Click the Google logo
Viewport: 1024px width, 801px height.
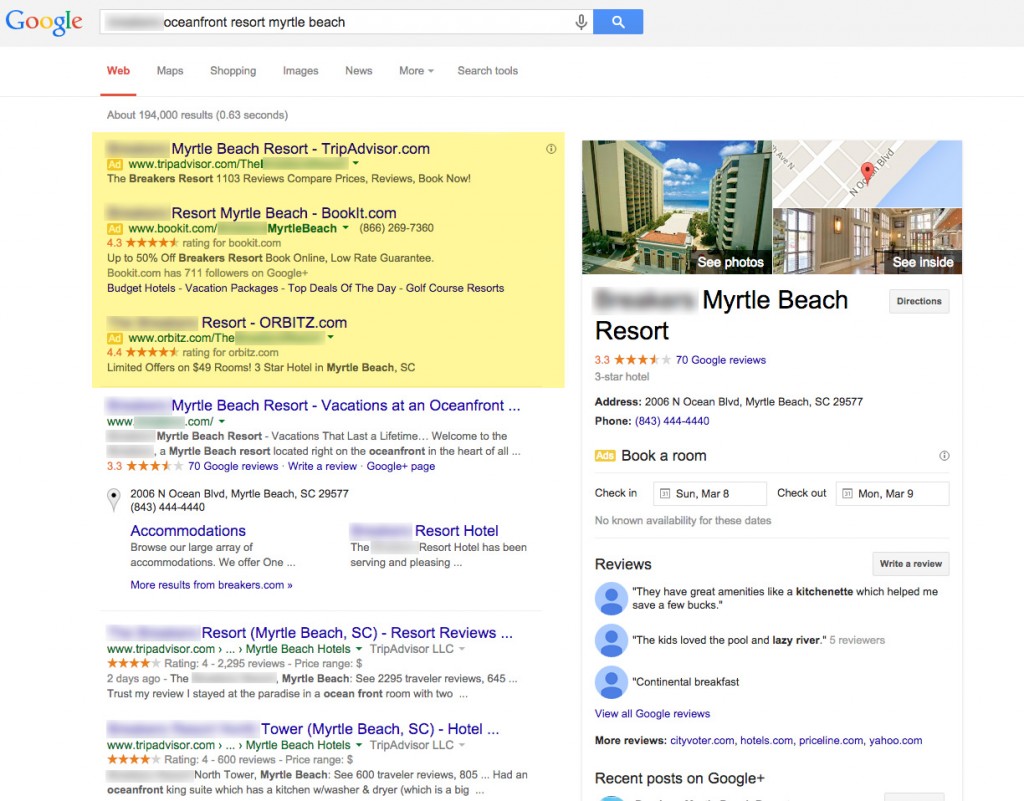44,22
